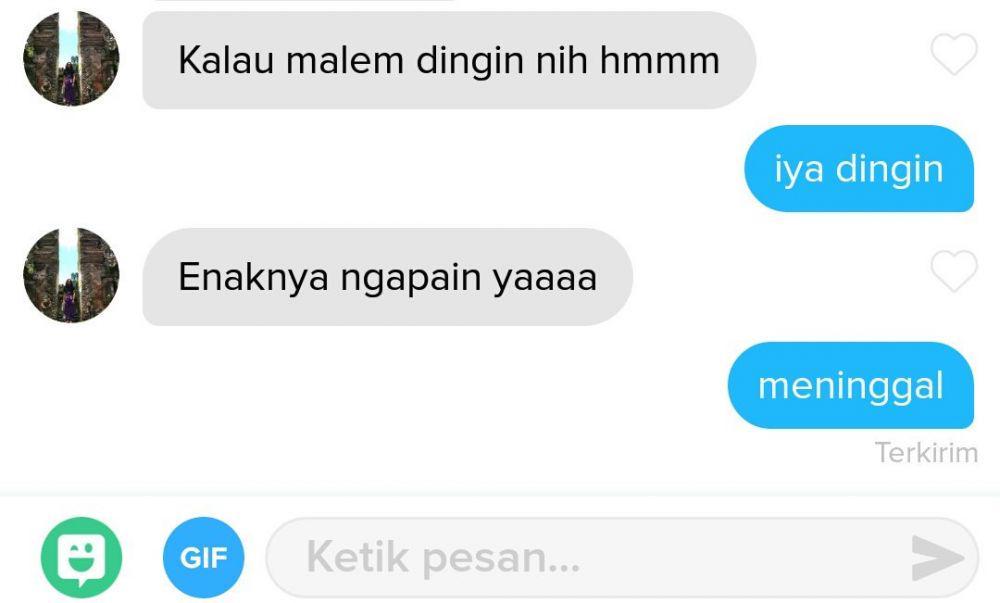Image resolution: width=1000 pixels, height=603 pixels.
Task: Click the white "GIF" letters in the circle
Action: coord(203,558)
